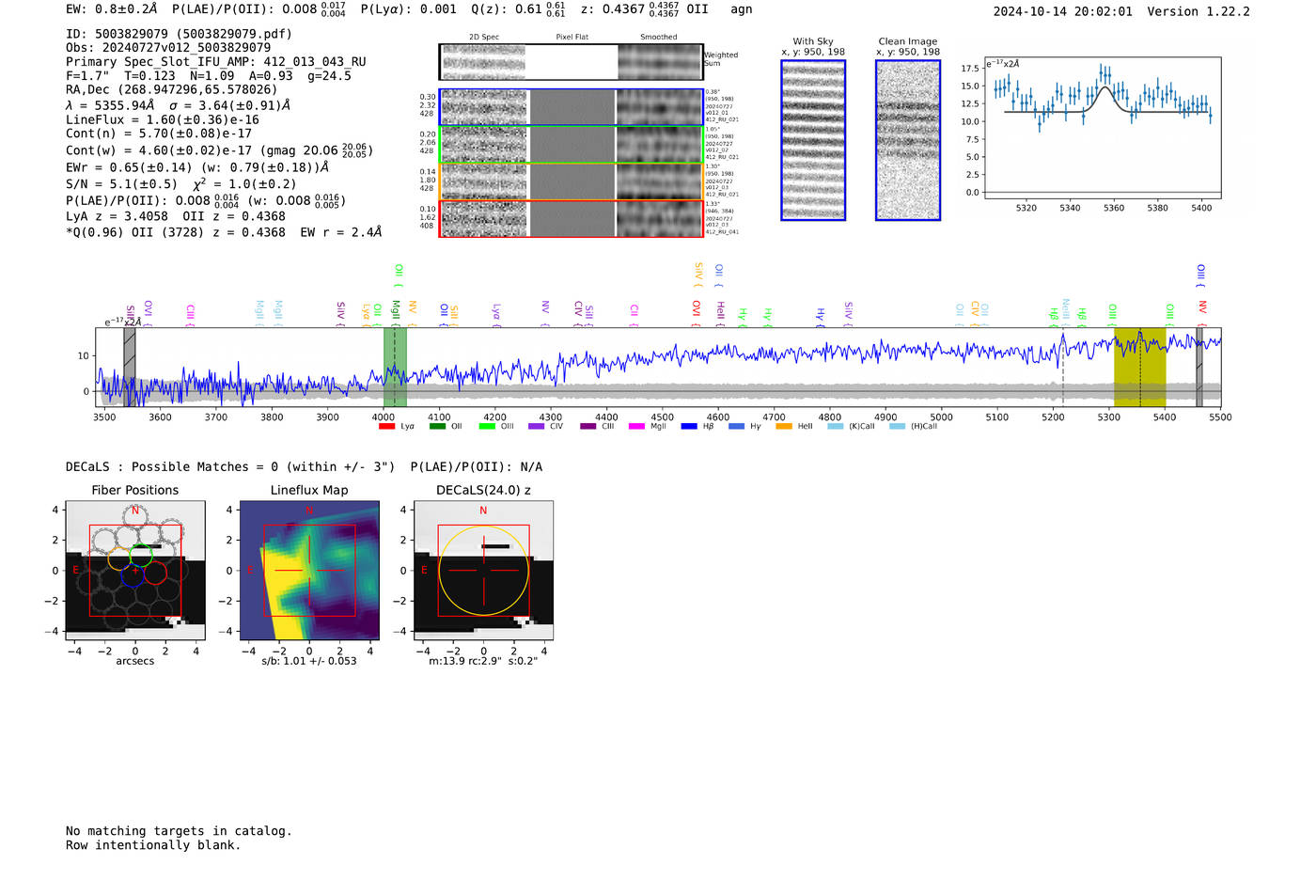The height and width of the screenshot is (896, 1316).
Task: Click 'Row intentionally blank.' message
Action: pyautogui.click(x=153, y=845)
